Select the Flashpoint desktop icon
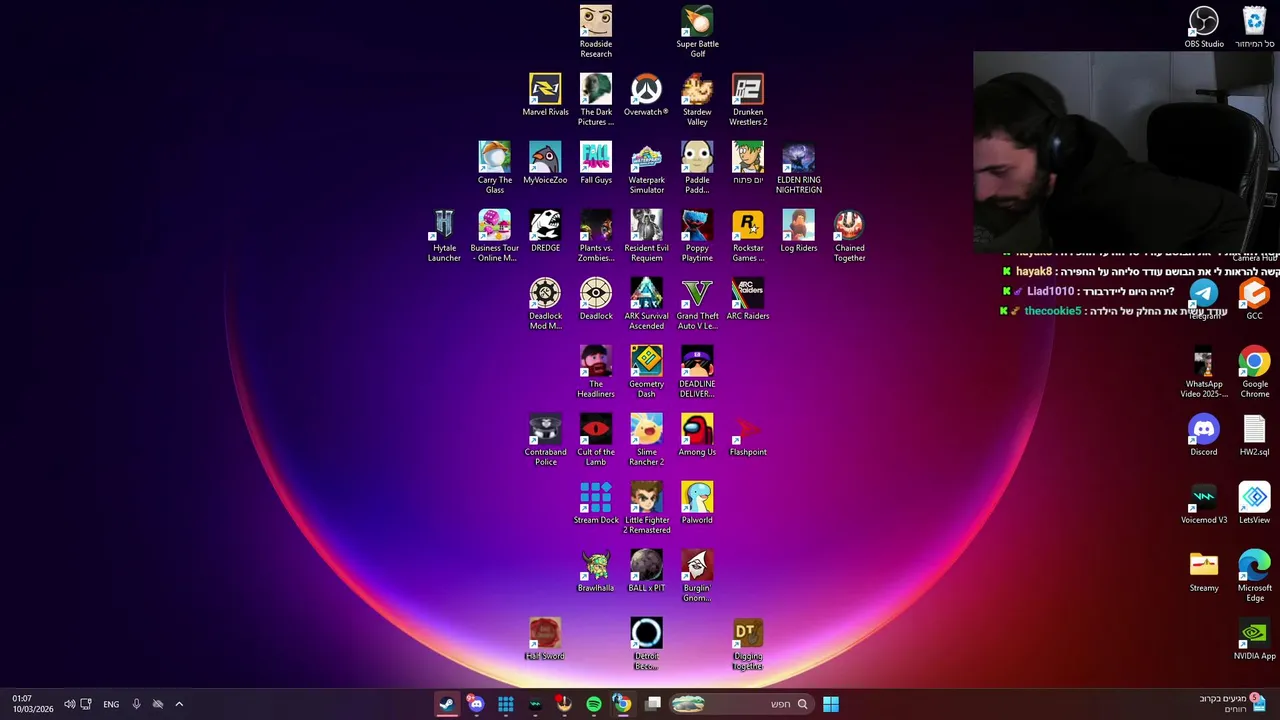The image size is (1280, 720). [x=748, y=435]
